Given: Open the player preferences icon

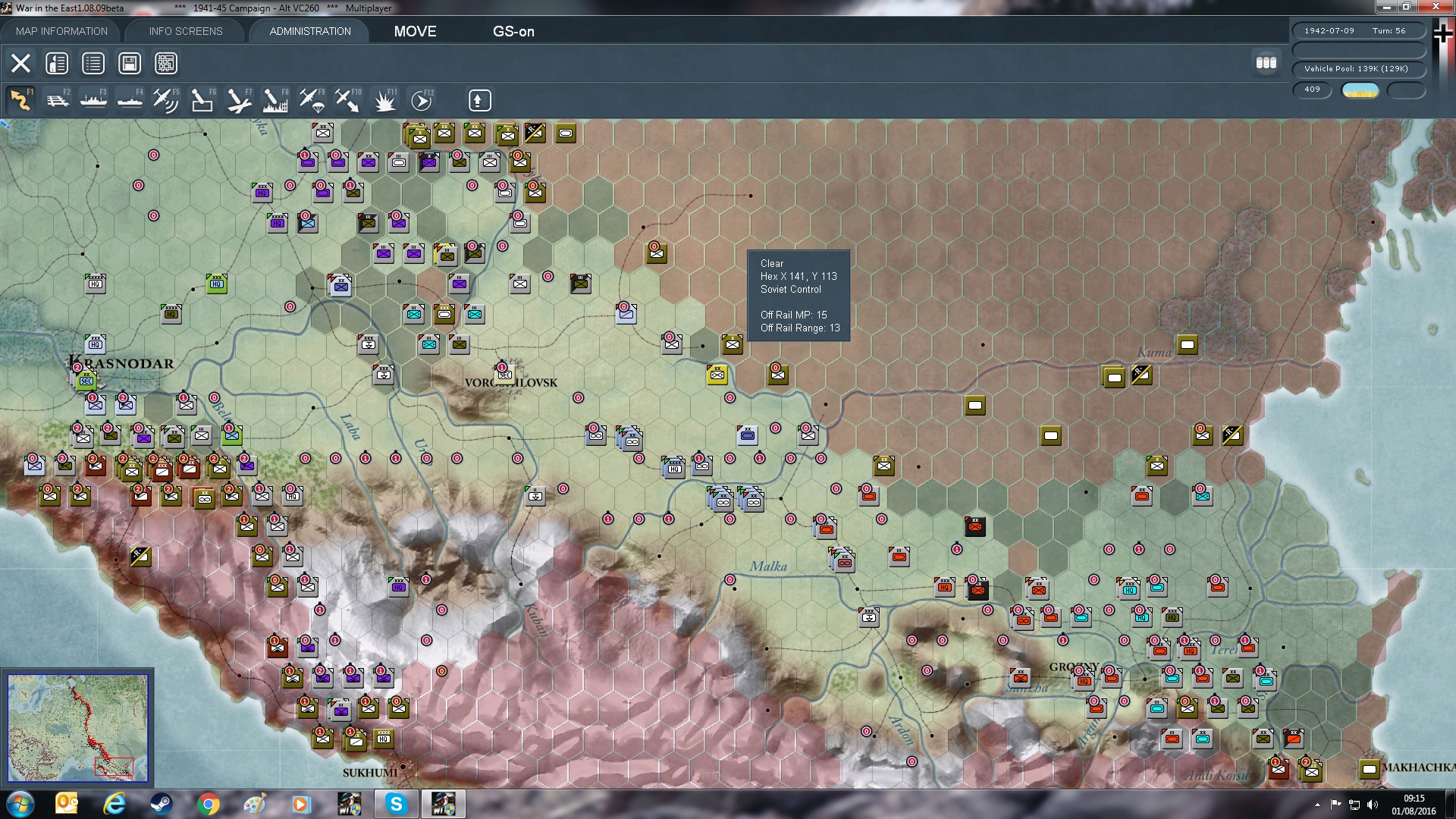Looking at the screenshot, I should 57,63.
